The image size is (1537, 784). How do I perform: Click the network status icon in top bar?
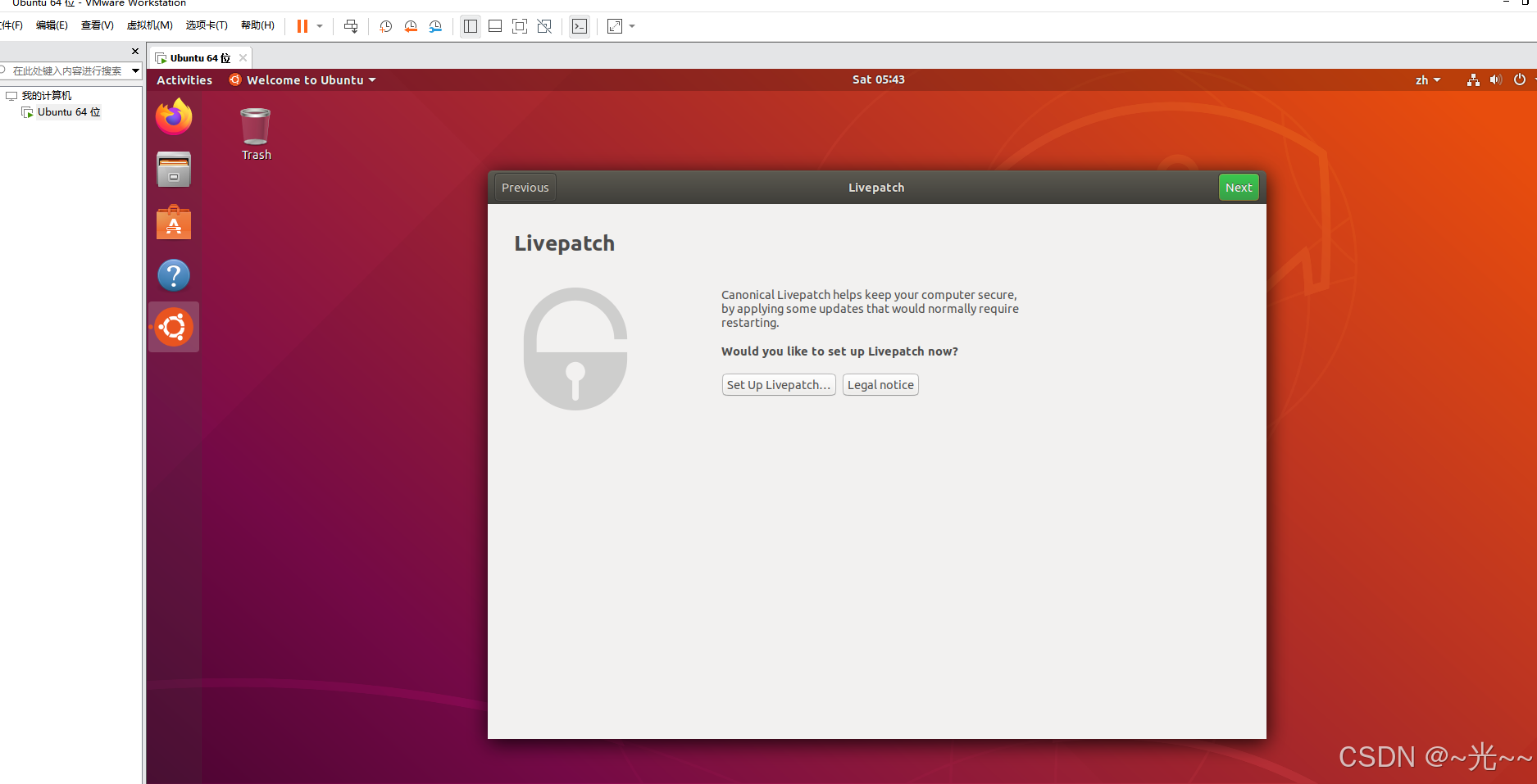pos(1473,80)
